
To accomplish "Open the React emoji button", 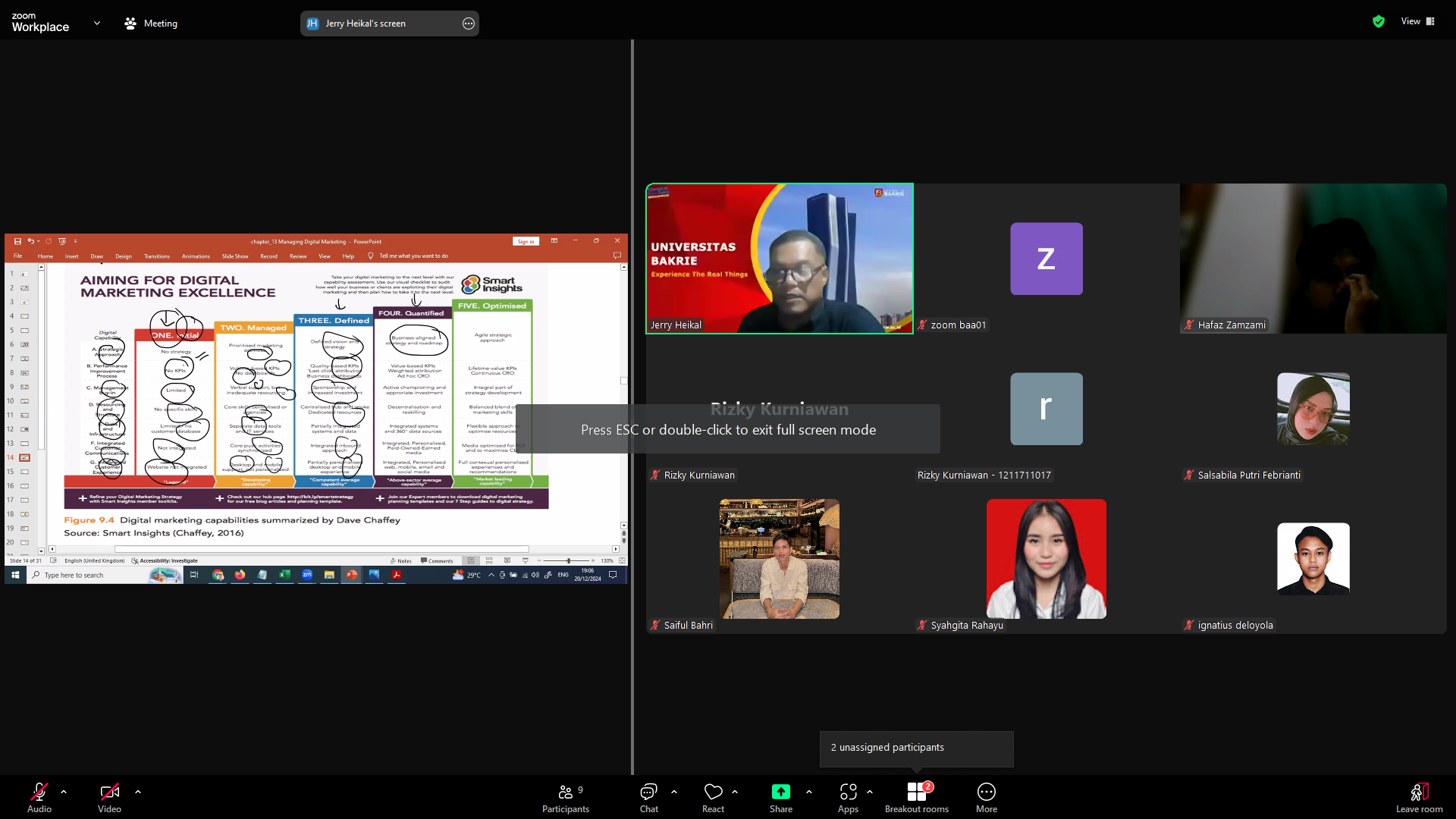I will coord(714,798).
